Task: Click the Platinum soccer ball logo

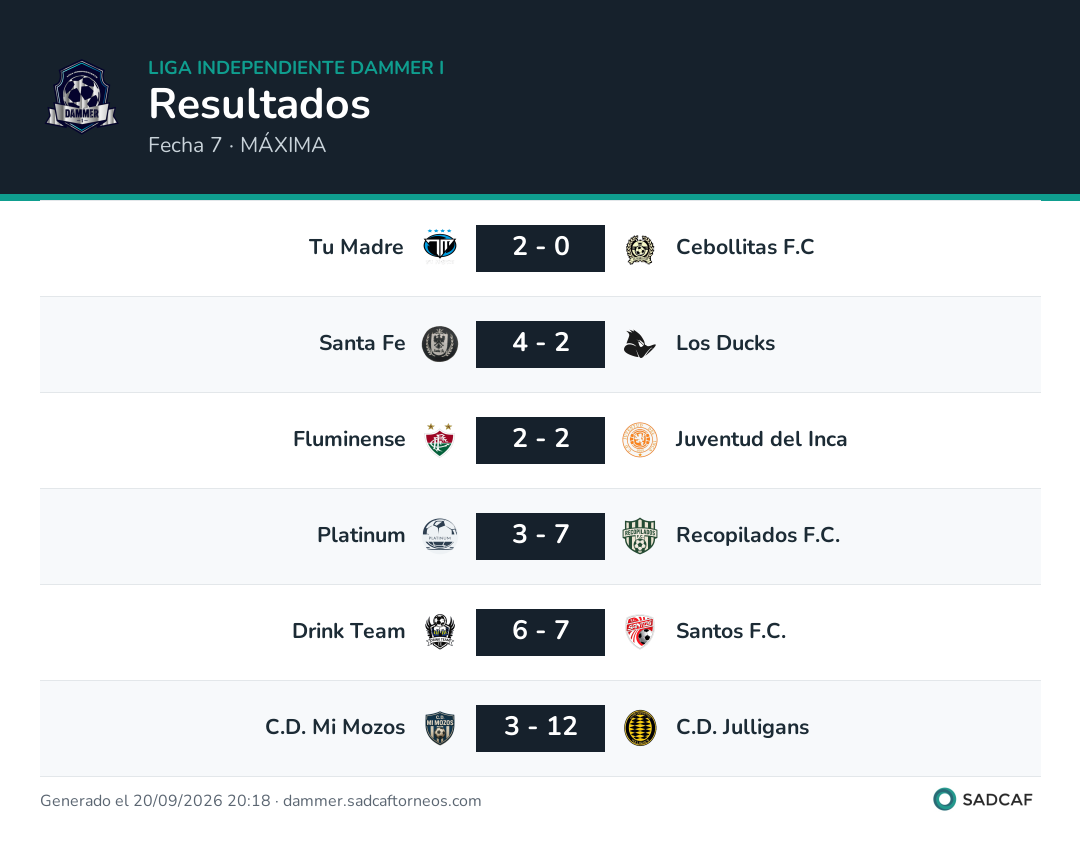Action: [439, 535]
